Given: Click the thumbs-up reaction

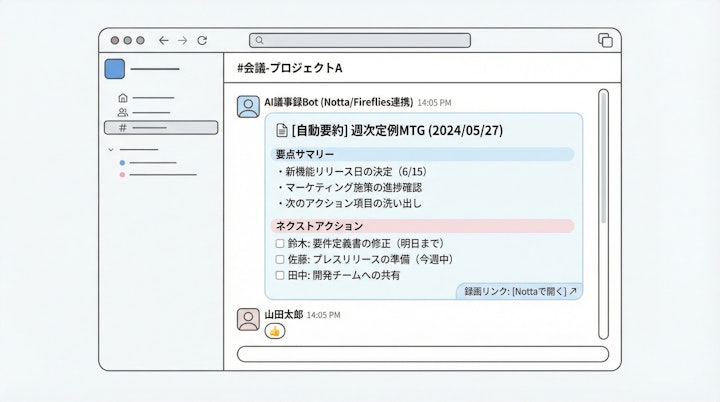Looking at the screenshot, I should [x=275, y=331].
